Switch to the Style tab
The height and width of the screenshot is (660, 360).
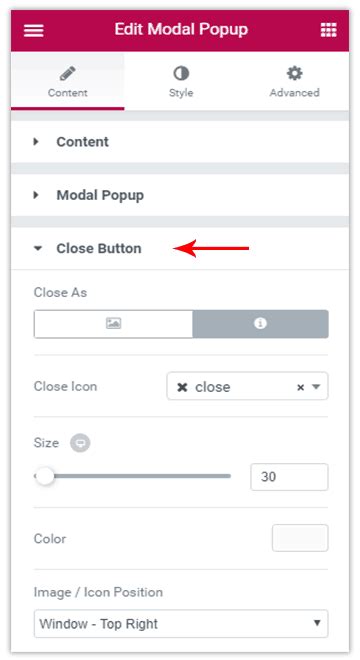click(181, 82)
